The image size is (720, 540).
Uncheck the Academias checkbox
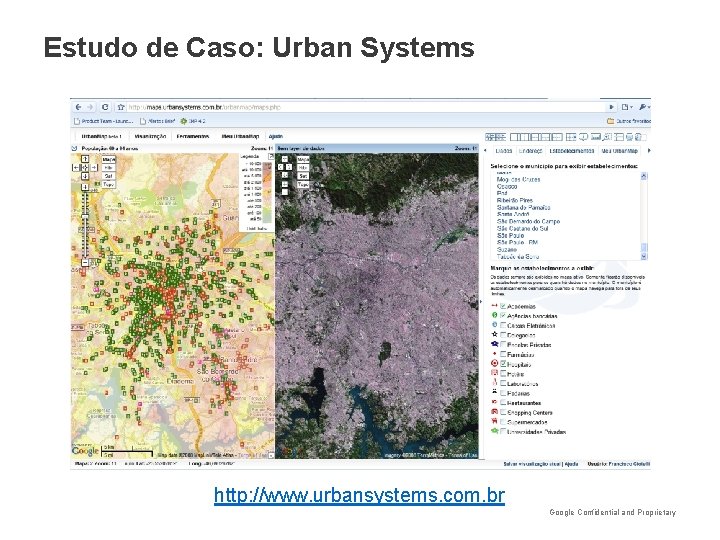pyautogui.click(x=503, y=306)
